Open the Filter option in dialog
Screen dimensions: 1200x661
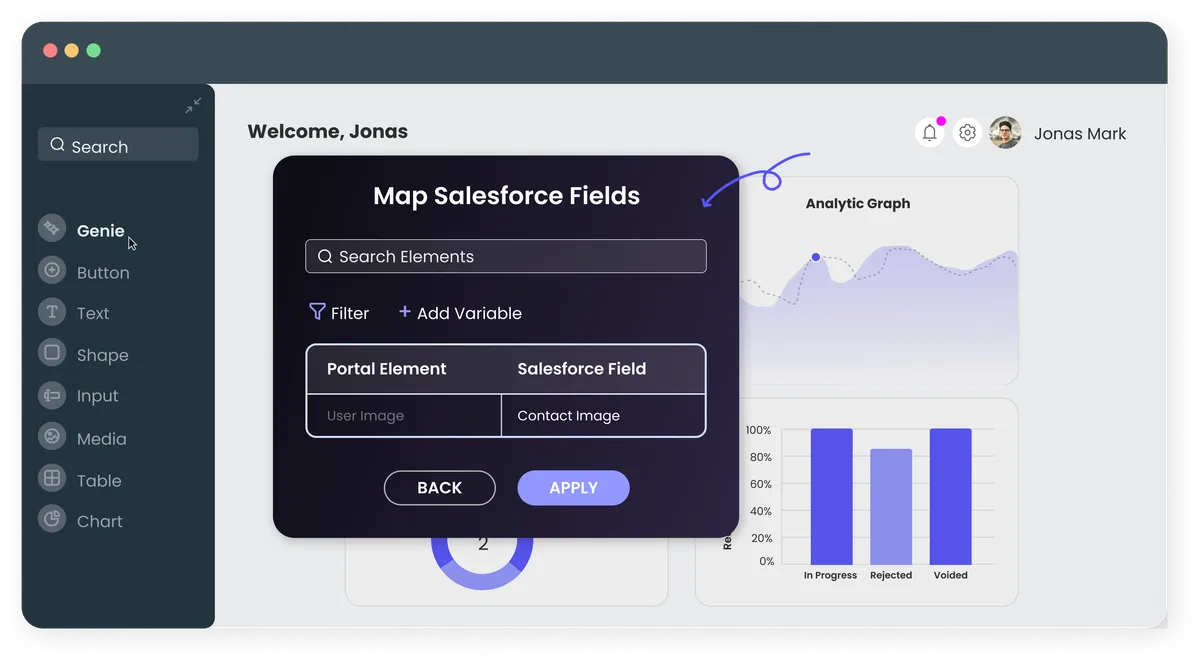click(339, 313)
